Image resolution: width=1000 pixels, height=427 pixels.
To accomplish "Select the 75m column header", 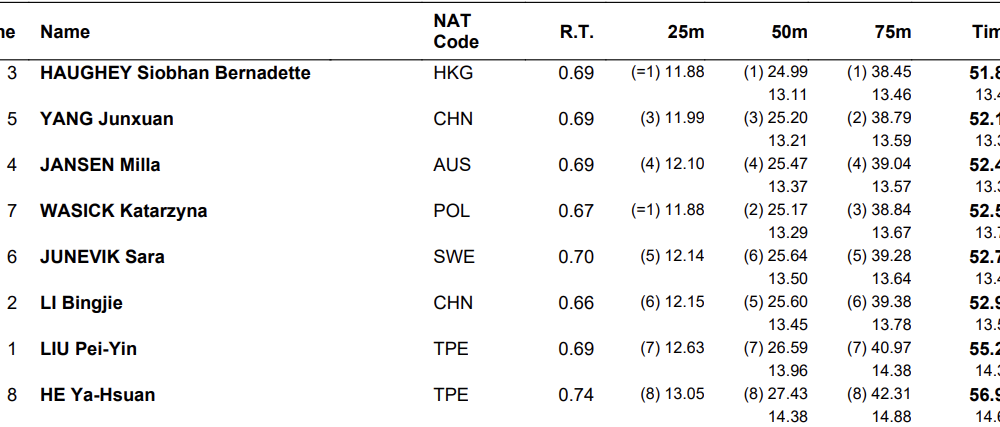I will click(x=892, y=32).
